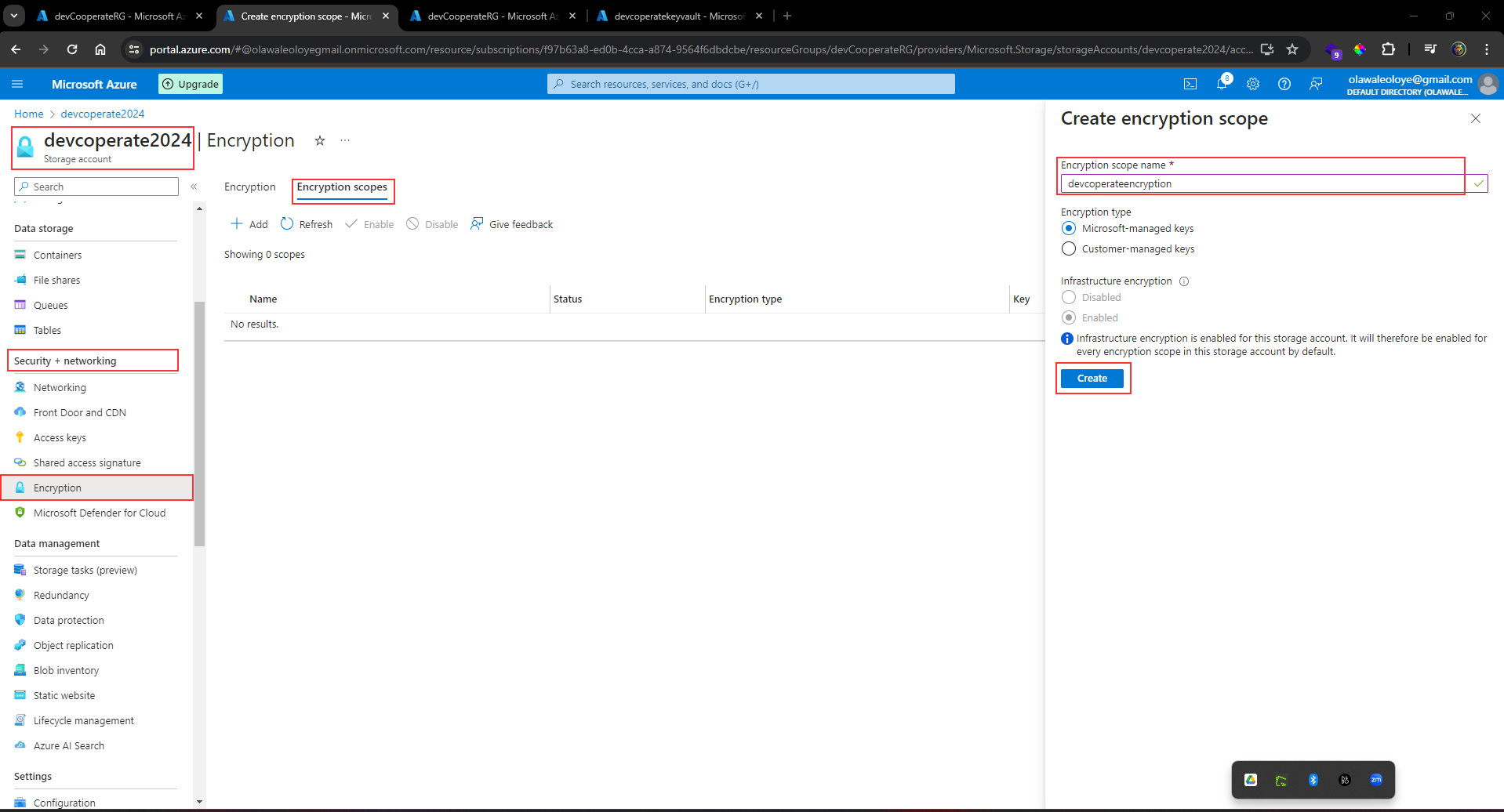
Task: Sort by the Name column header
Action: click(x=263, y=299)
